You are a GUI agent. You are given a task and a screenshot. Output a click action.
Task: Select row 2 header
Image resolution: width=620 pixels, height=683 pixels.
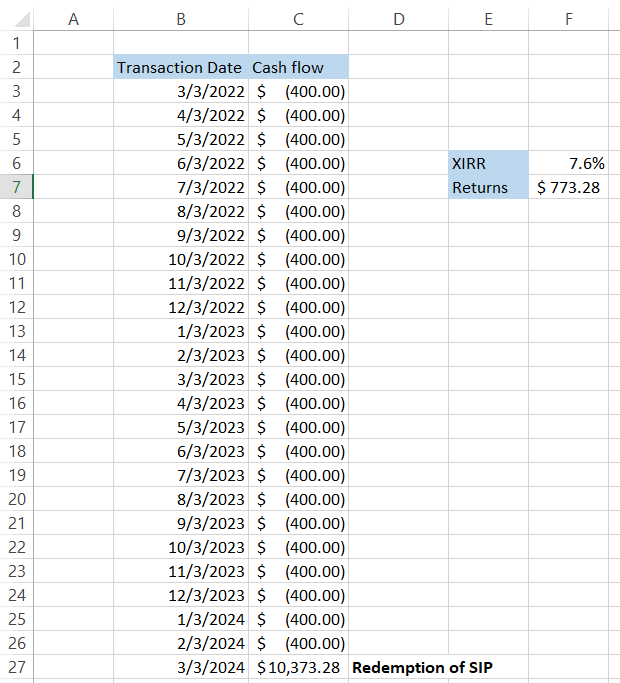[x=17, y=67]
